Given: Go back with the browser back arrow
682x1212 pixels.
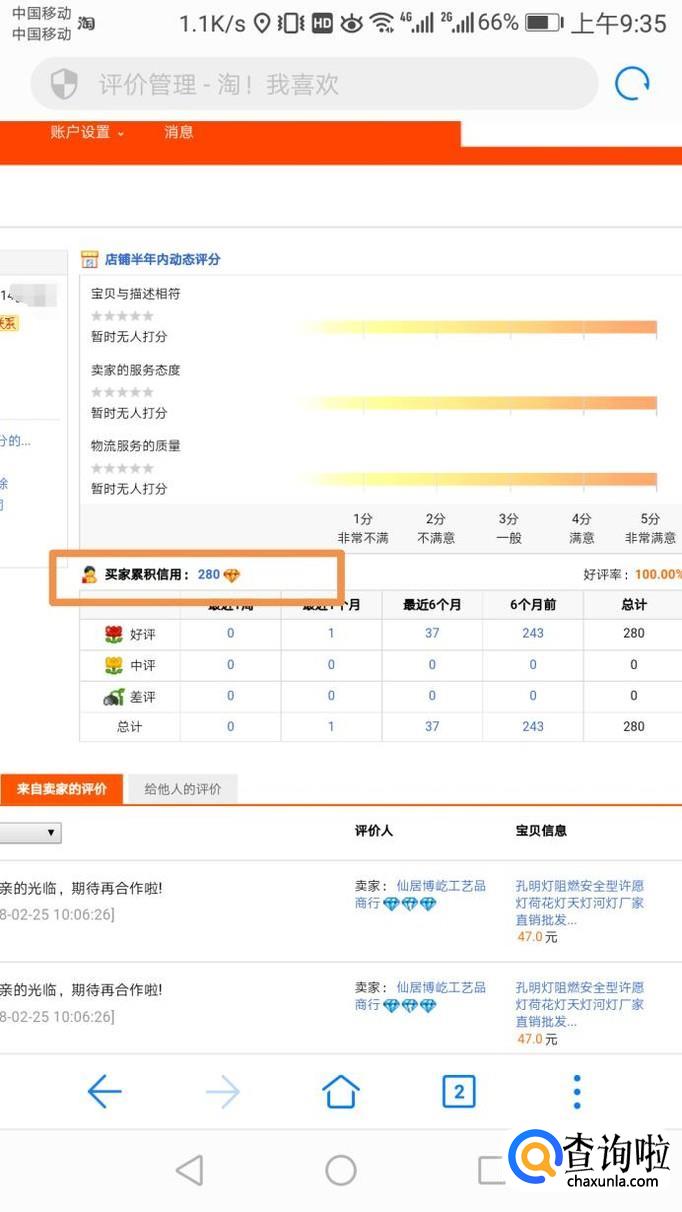Looking at the screenshot, I should (104, 1092).
